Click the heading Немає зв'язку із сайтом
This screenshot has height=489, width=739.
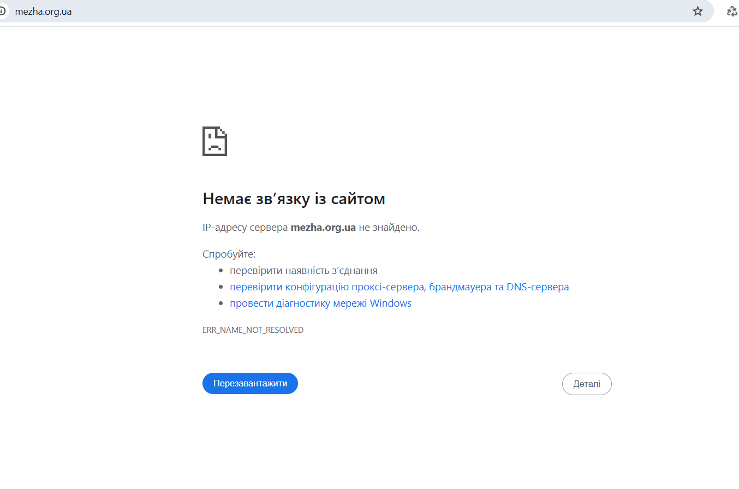(x=293, y=199)
